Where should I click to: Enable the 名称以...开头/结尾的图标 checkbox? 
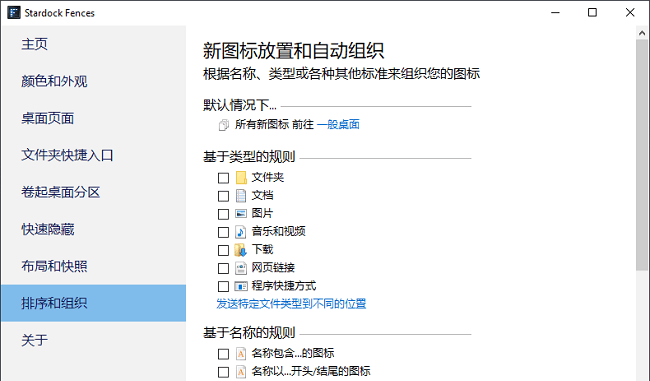(223, 372)
